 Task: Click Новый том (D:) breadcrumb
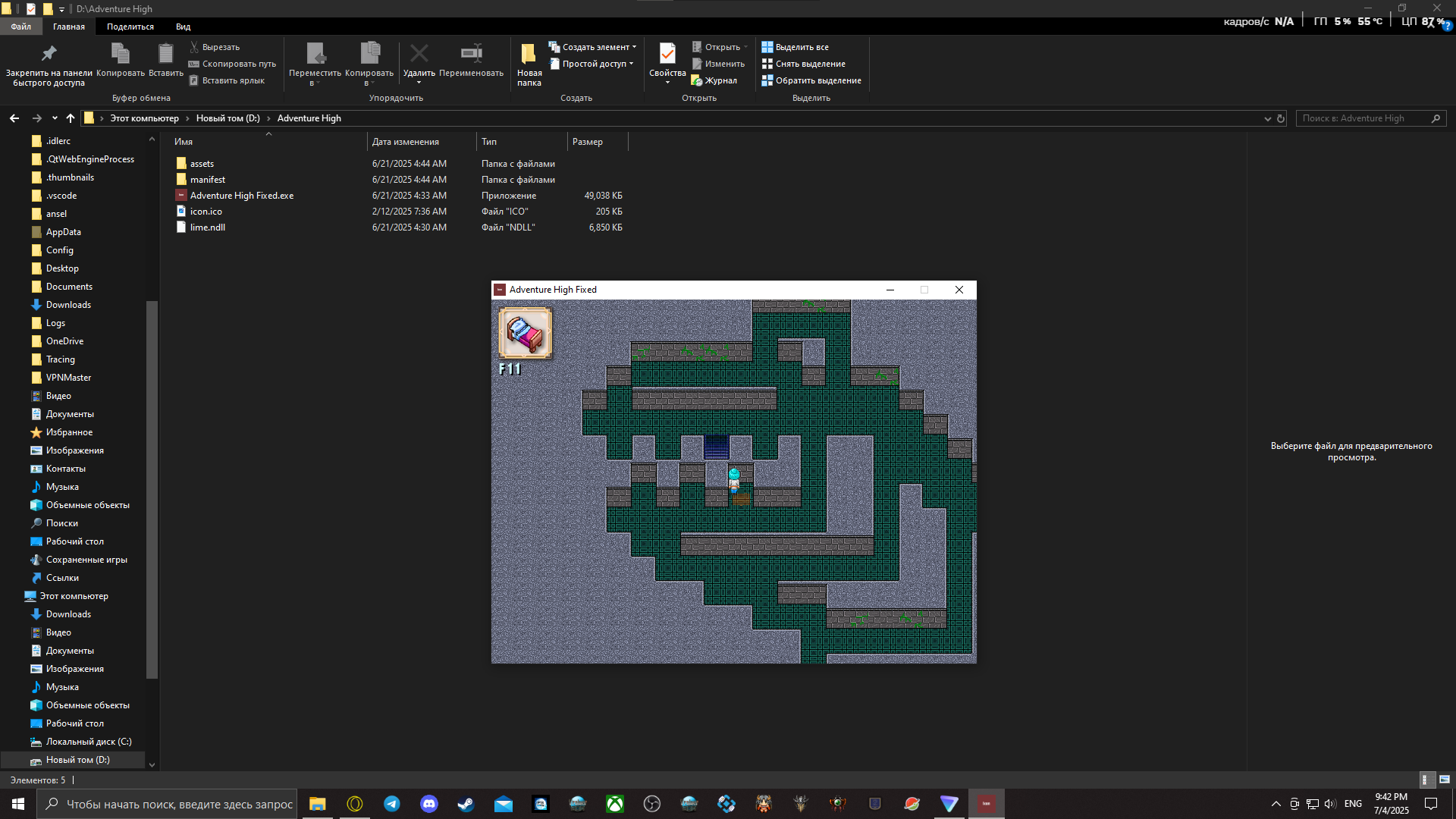coord(227,118)
